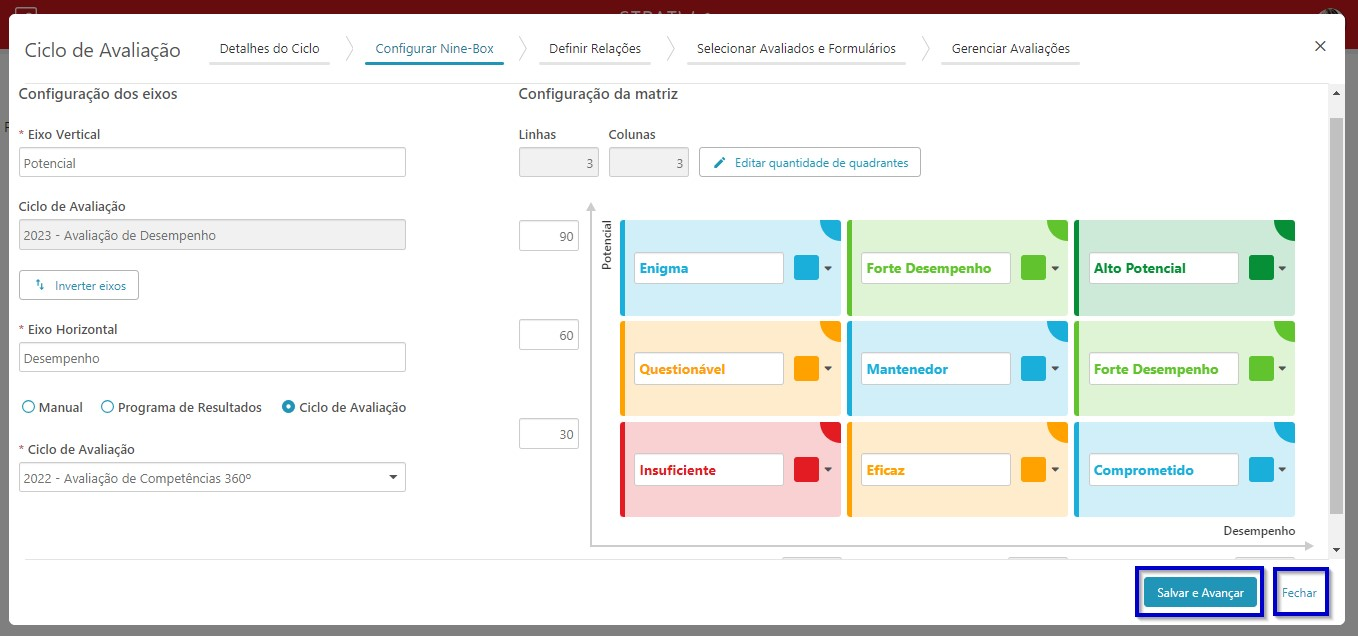
Task: Click the Insuficiente name field
Action: (x=709, y=470)
